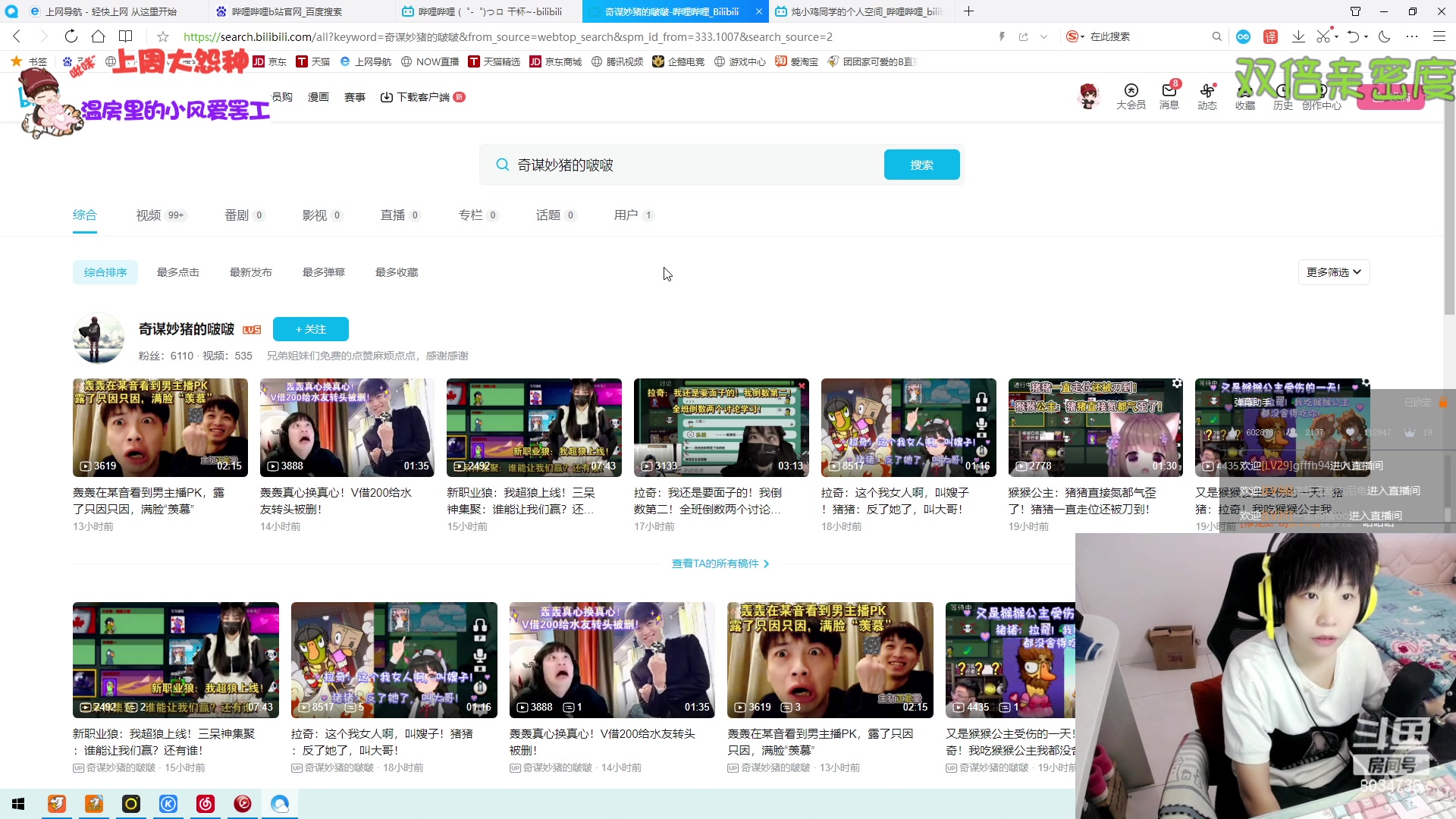This screenshot has width=1456, height=819.
Task: Click the user avatar in Bilibili header
Action: click(x=1089, y=96)
